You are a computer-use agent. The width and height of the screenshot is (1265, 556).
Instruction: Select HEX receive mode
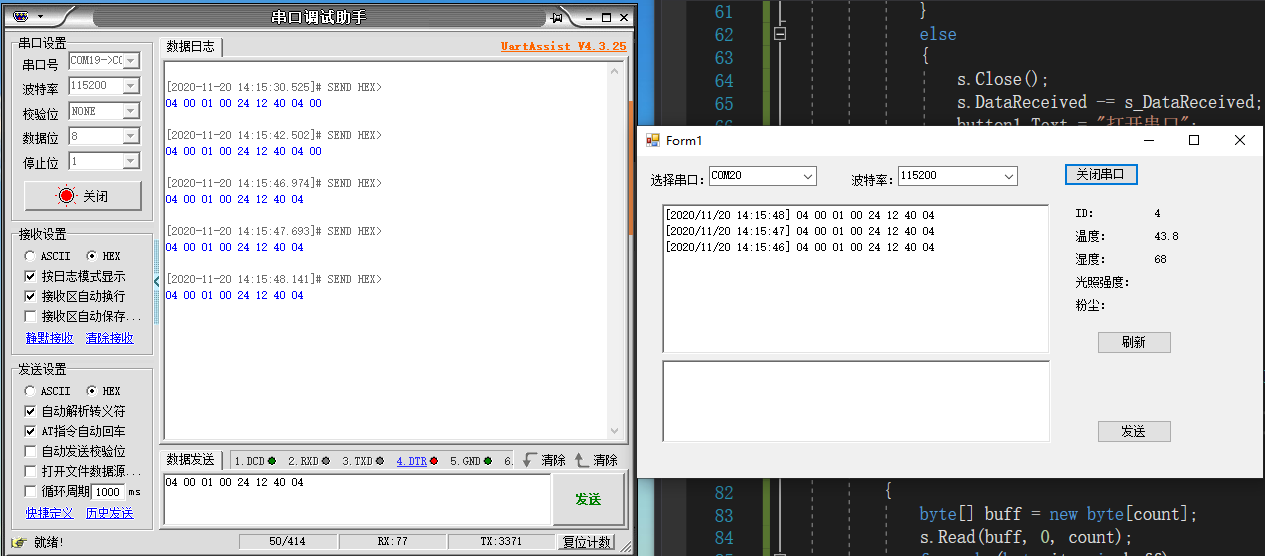pyautogui.click(x=91, y=256)
